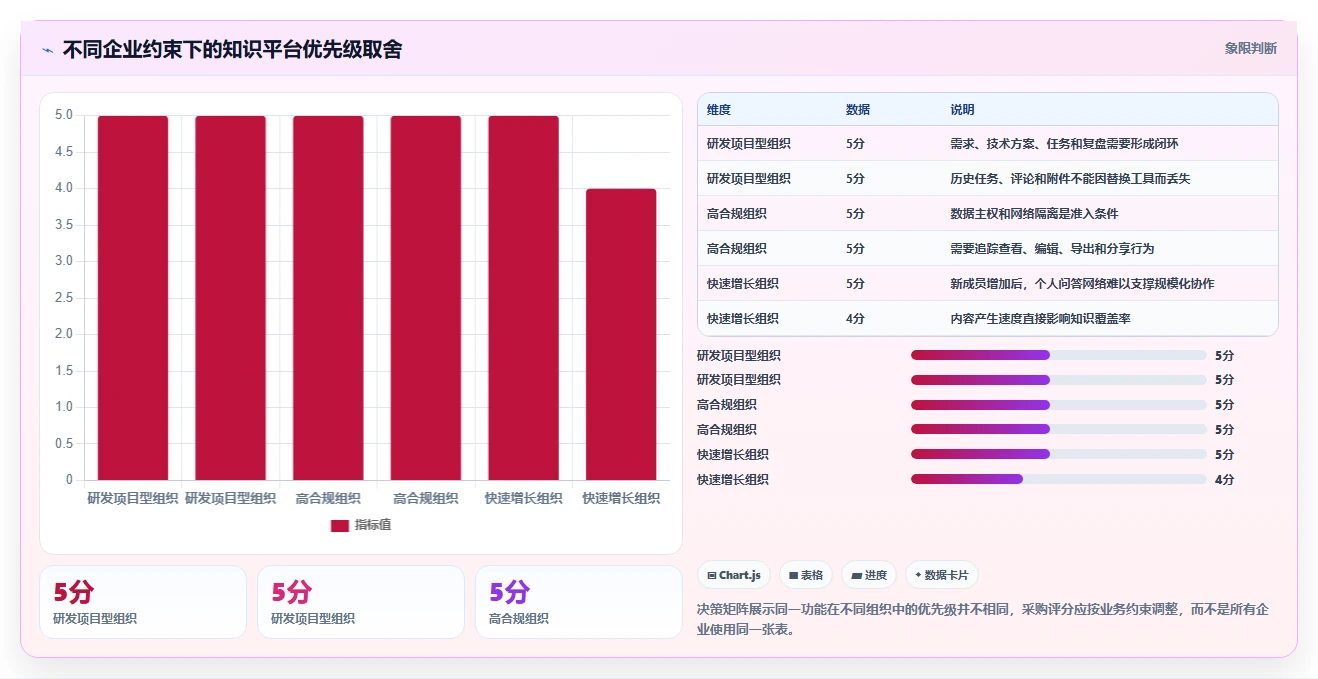Click the 维度 column header

pyautogui.click(x=719, y=110)
